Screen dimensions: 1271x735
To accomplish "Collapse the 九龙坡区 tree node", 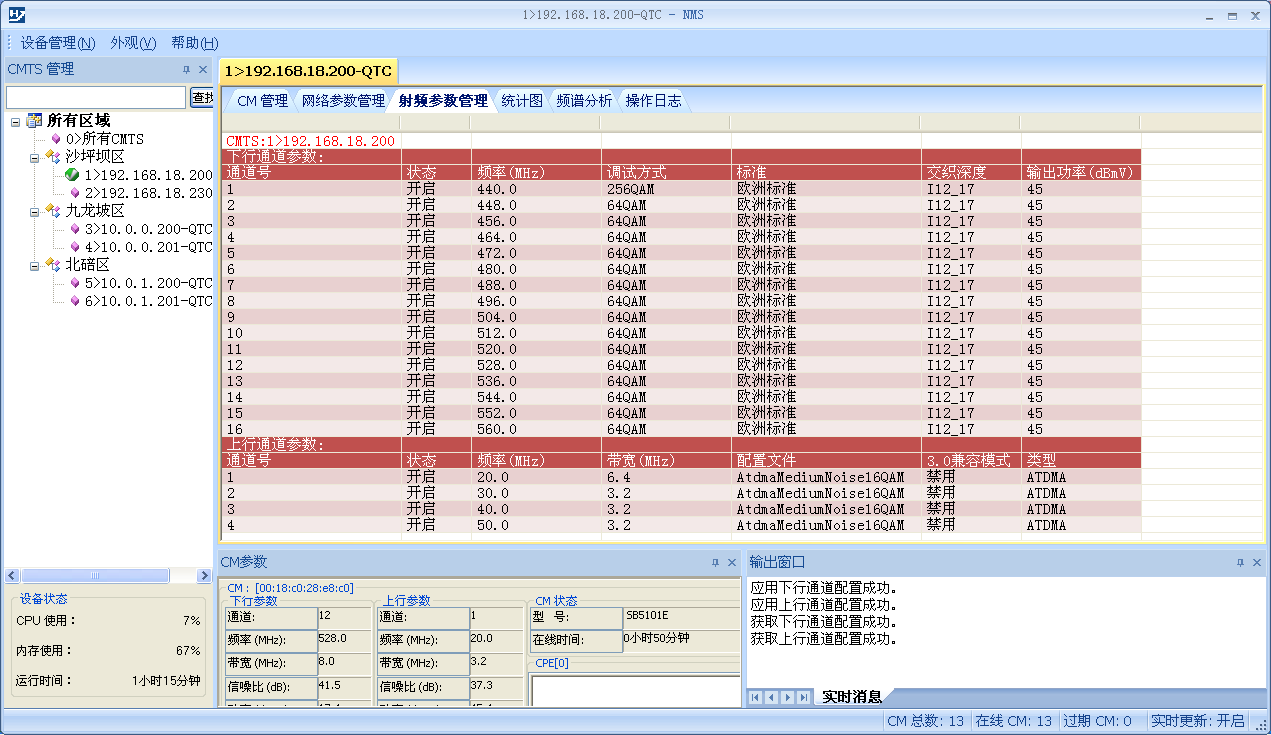I will click(x=34, y=211).
